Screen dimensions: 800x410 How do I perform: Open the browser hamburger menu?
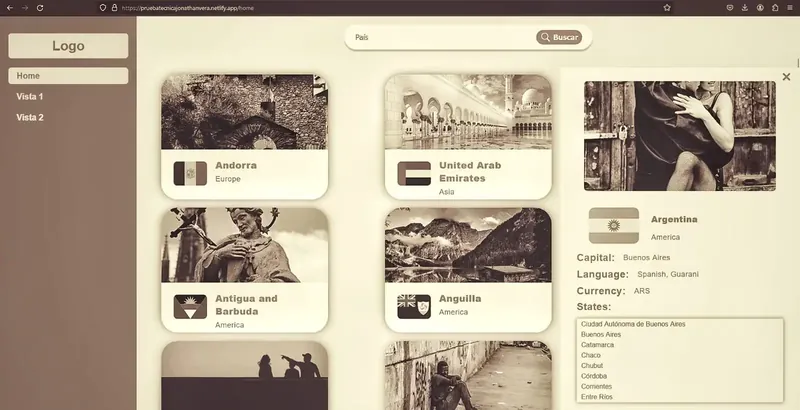point(790,8)
